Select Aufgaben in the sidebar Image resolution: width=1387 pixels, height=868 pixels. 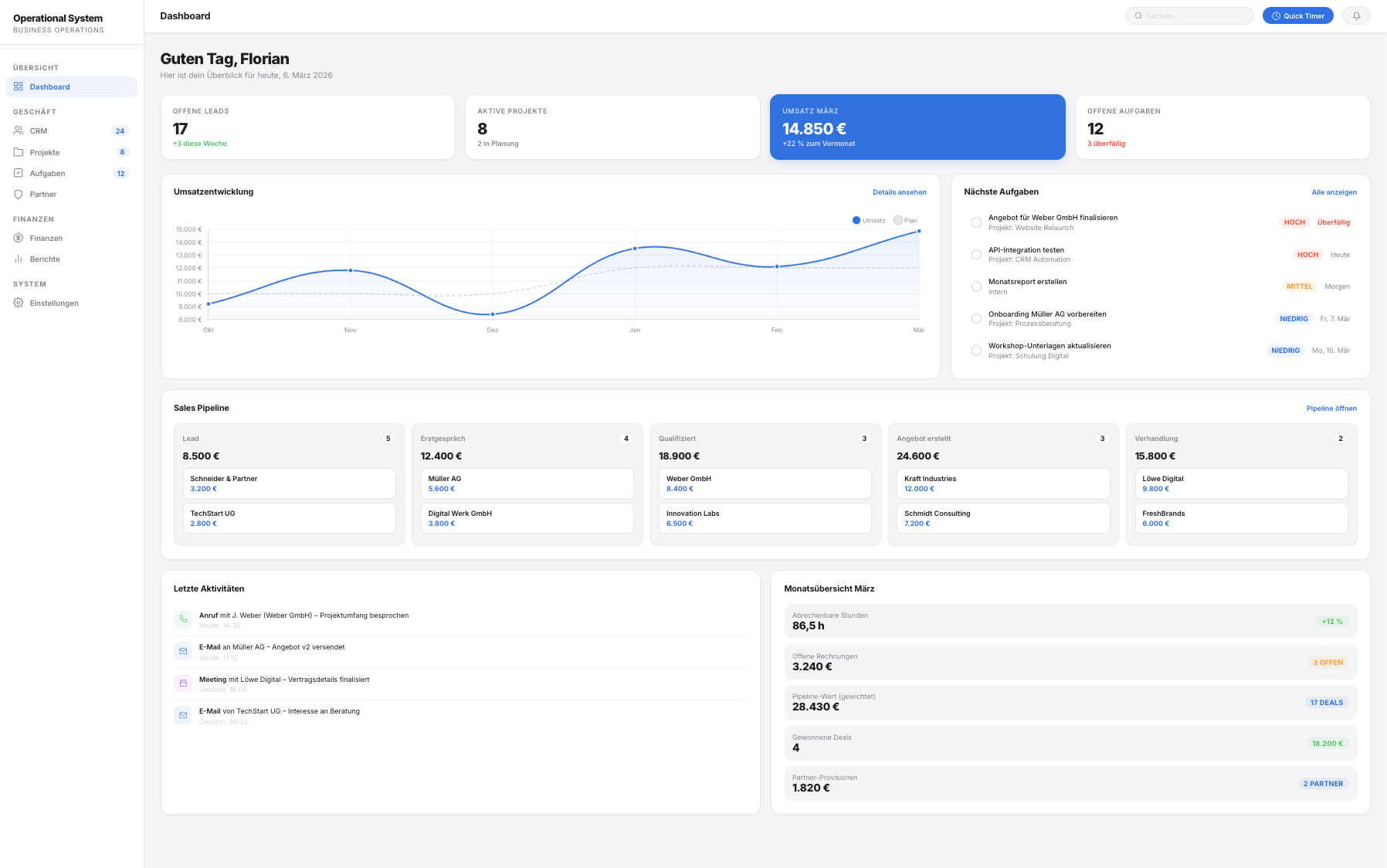pos(48,173)
